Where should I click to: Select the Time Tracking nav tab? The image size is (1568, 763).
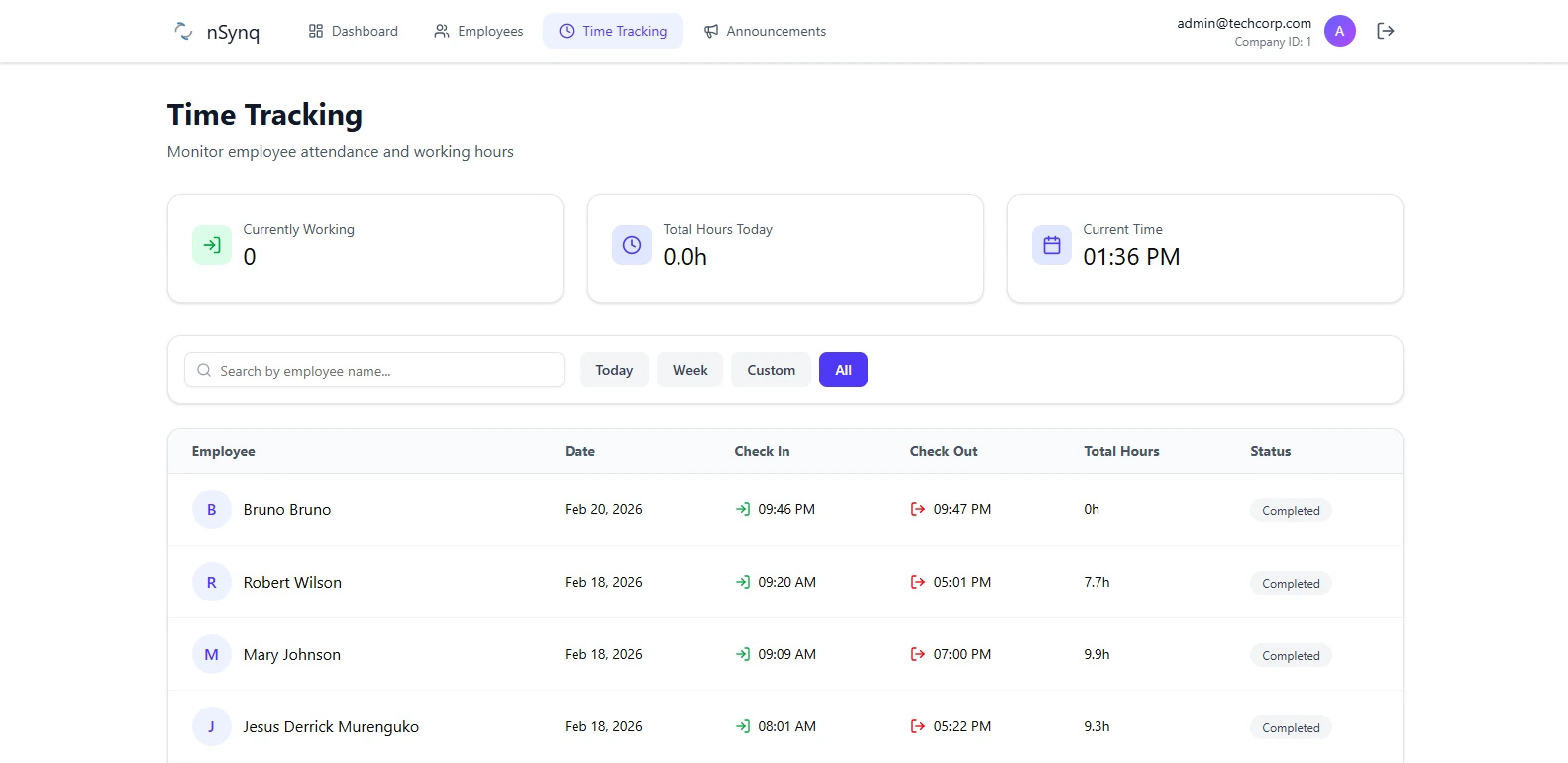[613, 31]
